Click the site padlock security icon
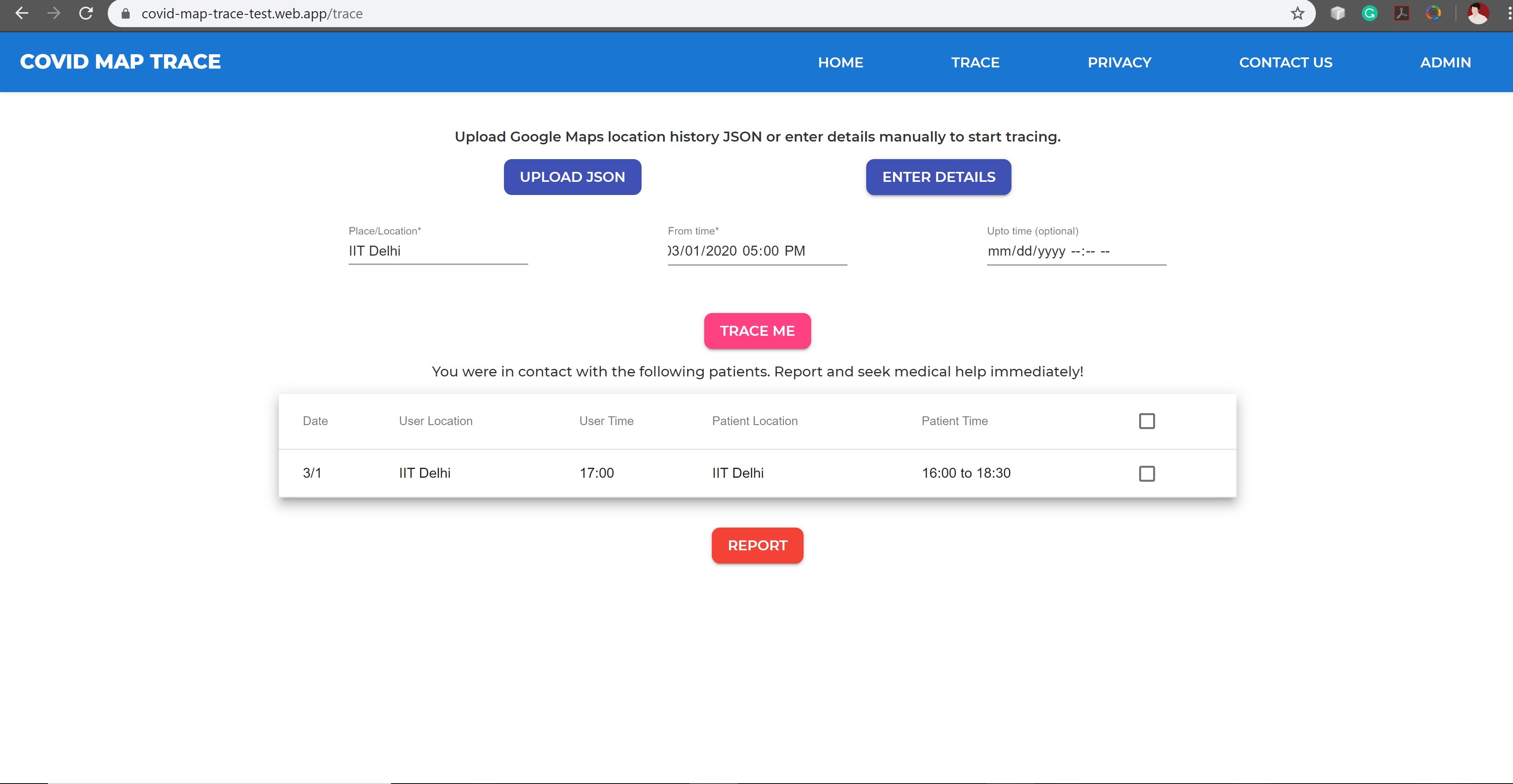Viewport: 1513px width, 784px height. [x=125, y=14]
